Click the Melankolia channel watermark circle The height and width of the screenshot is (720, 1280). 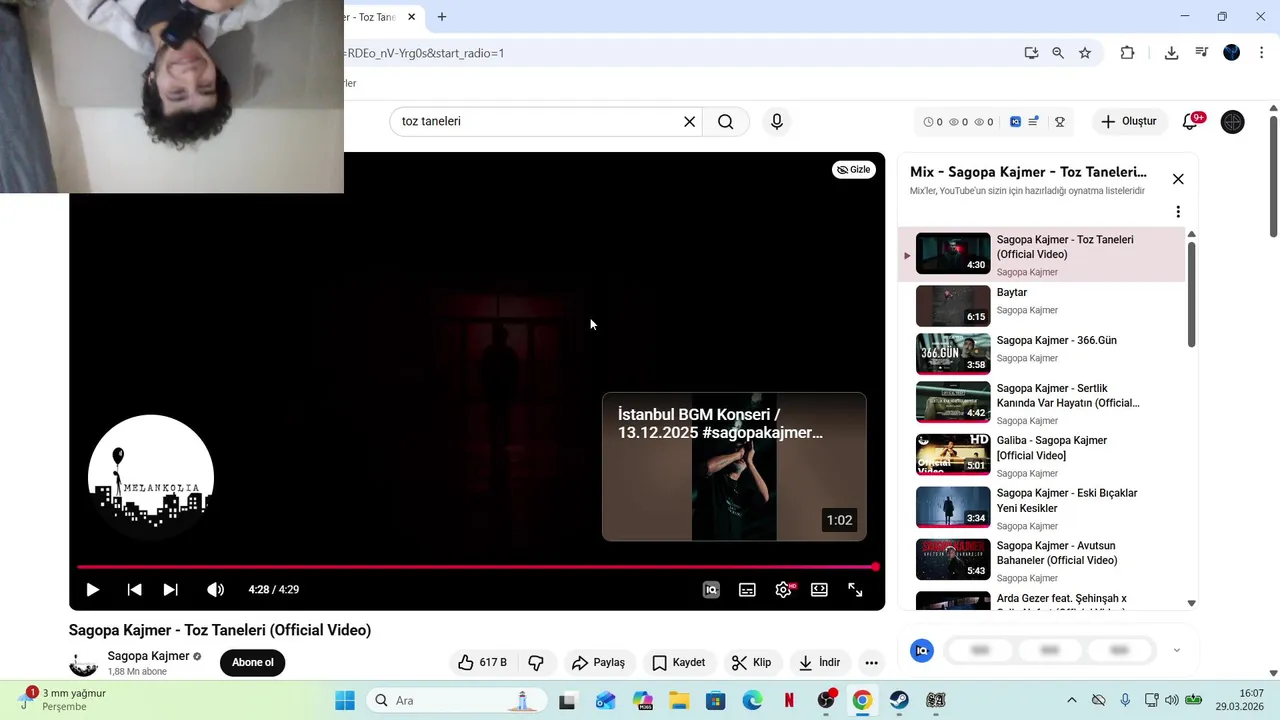(x=151, y=477)
